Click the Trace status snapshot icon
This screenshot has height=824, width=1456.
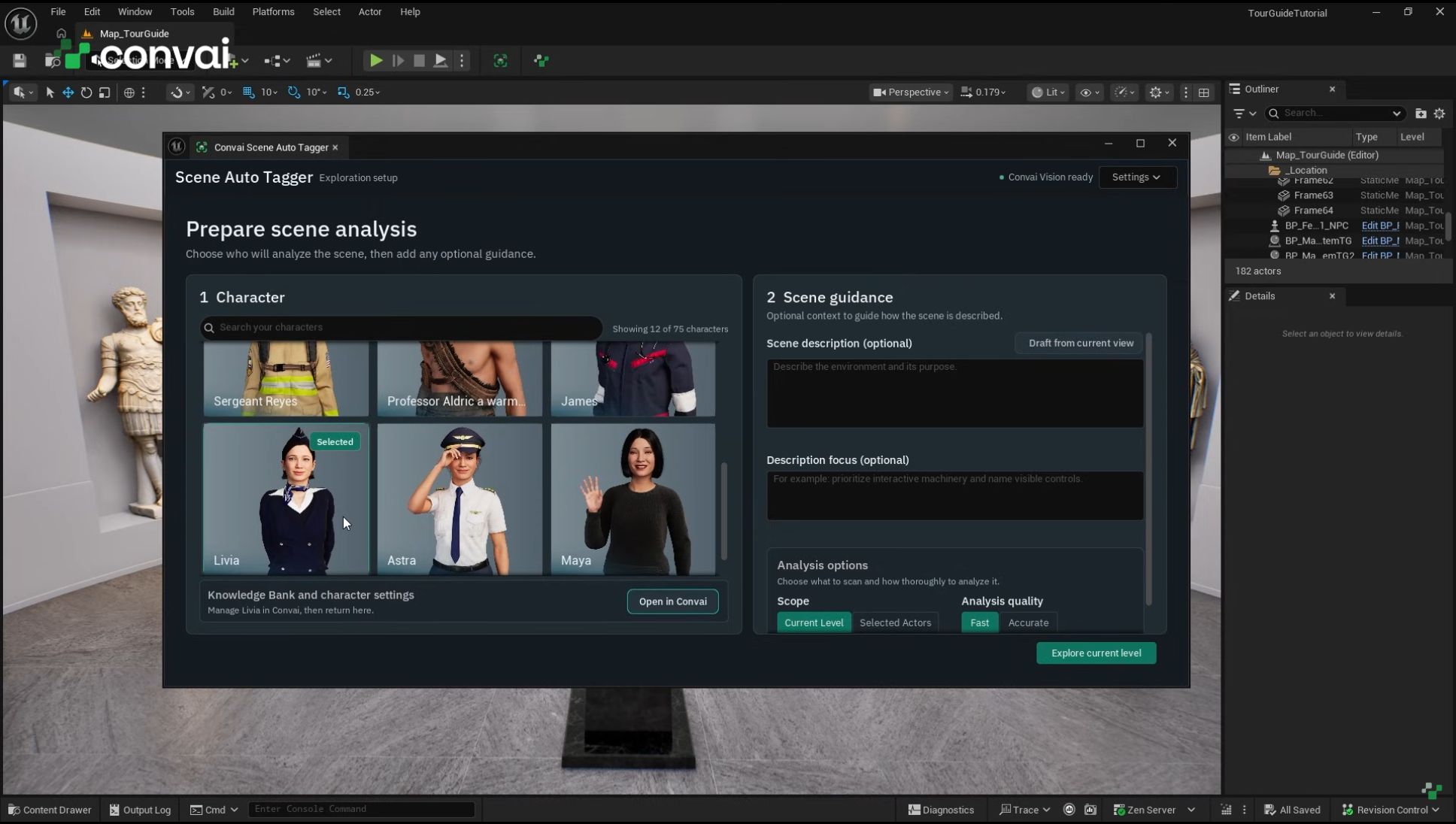pyautogui.click(x=1069, y=810)
